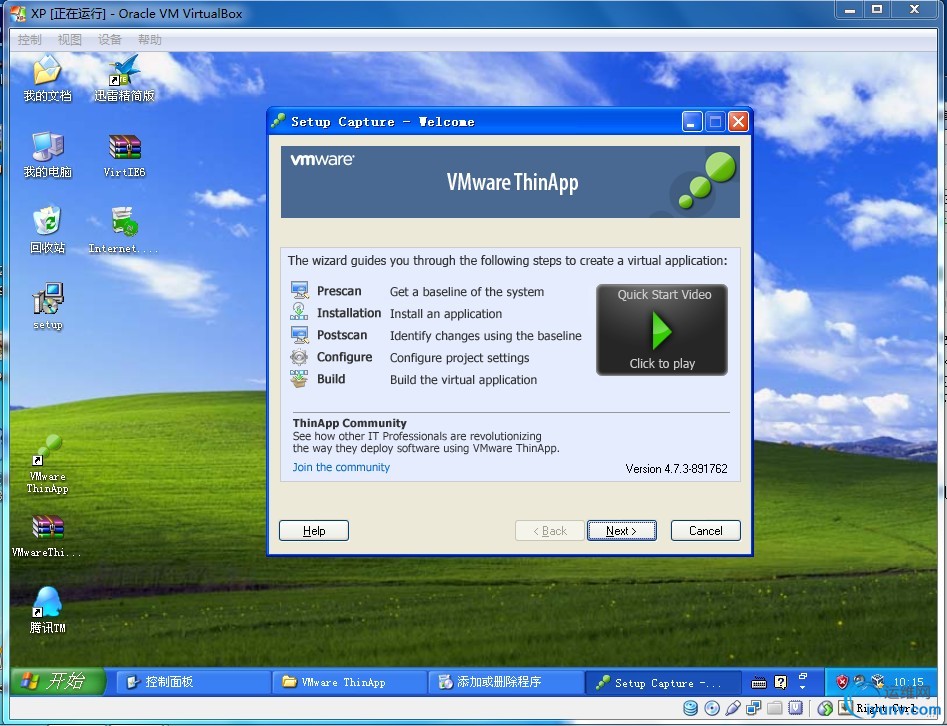Click the Postscan step label

(x=342, y=335)
